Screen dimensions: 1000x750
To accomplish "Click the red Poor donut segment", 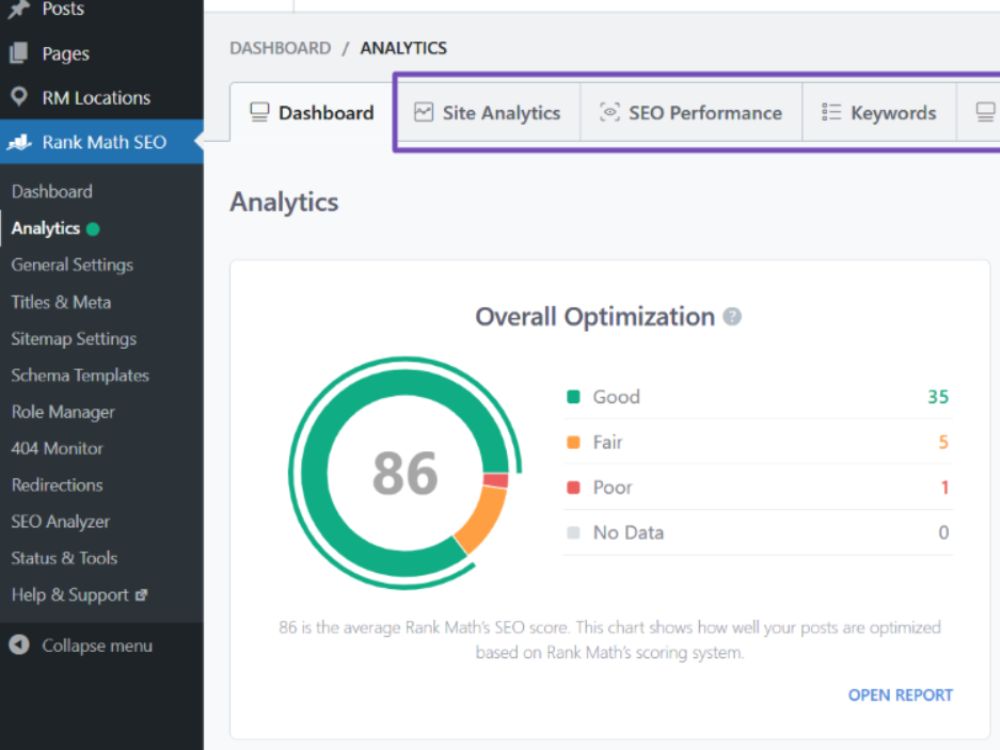I will tap(496, 480).
